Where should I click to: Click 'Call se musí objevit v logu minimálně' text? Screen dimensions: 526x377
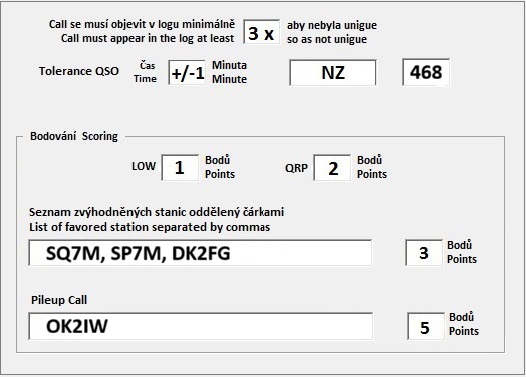tap(142, 24)
